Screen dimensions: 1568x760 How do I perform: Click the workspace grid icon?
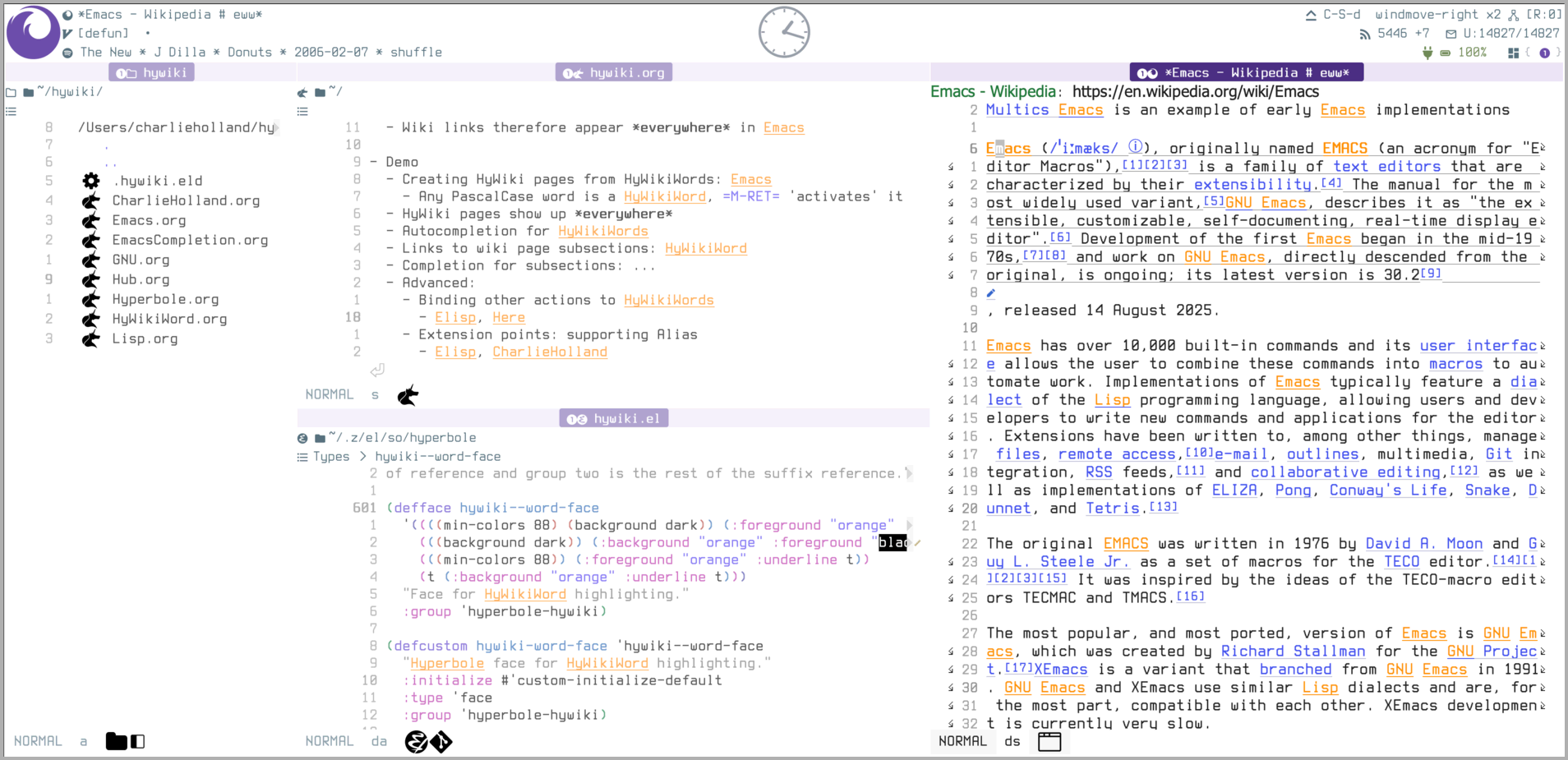pos(1513,53)
